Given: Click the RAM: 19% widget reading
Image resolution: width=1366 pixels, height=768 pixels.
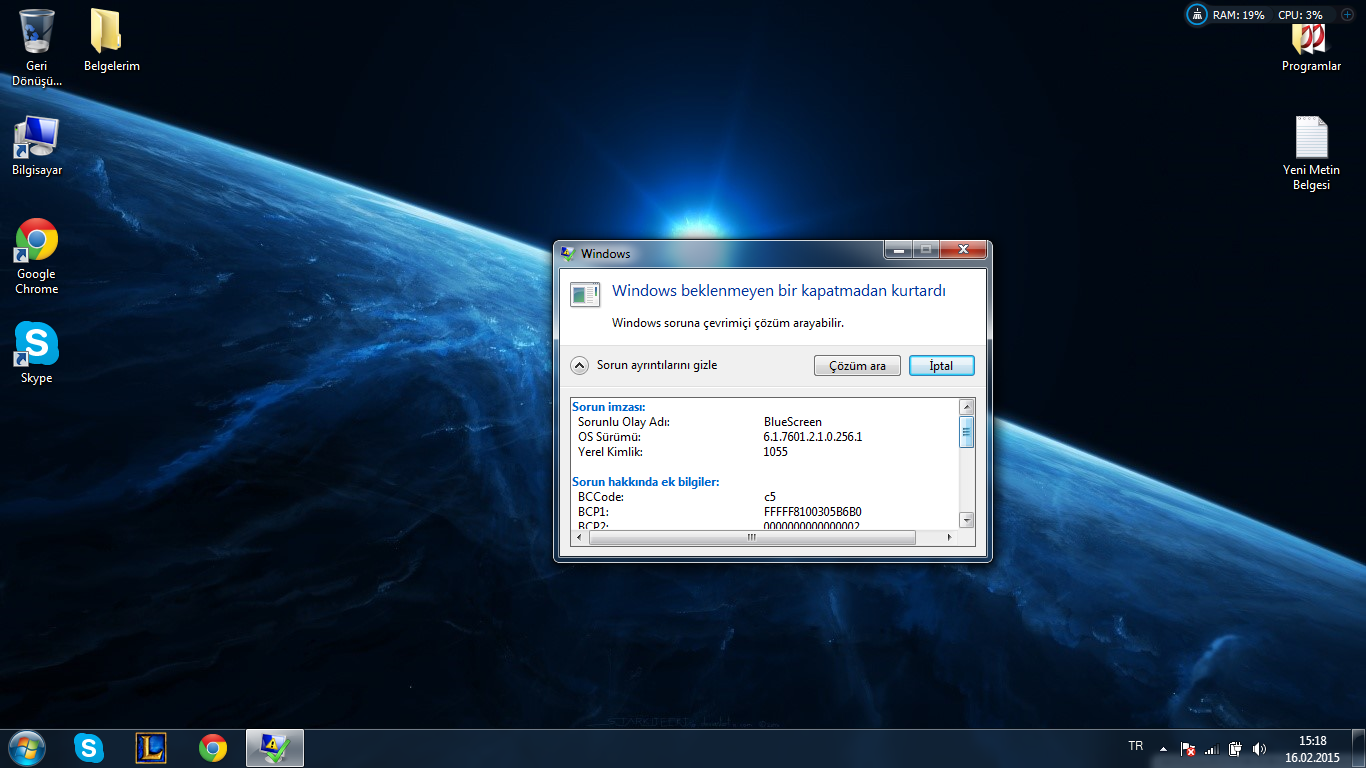Looking at the screenshot, I should tap(1238, 15).
